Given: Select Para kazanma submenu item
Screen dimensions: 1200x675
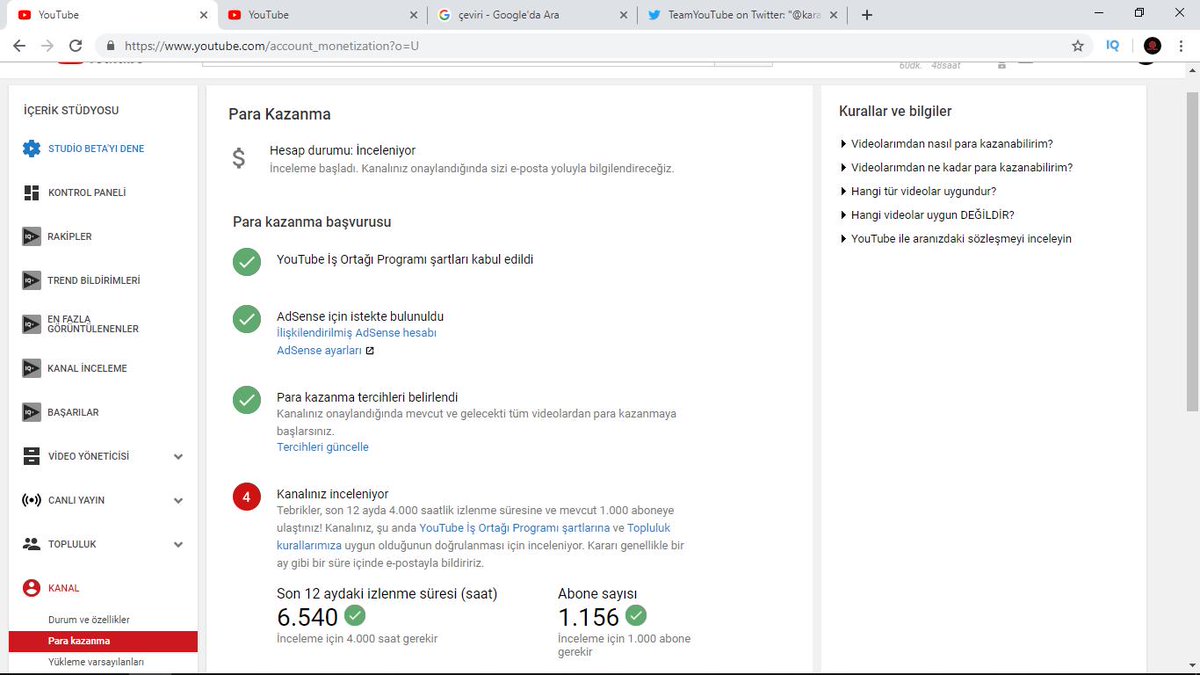Looking at the screenshot, I should pyautogui.click(x=103, y=641).
